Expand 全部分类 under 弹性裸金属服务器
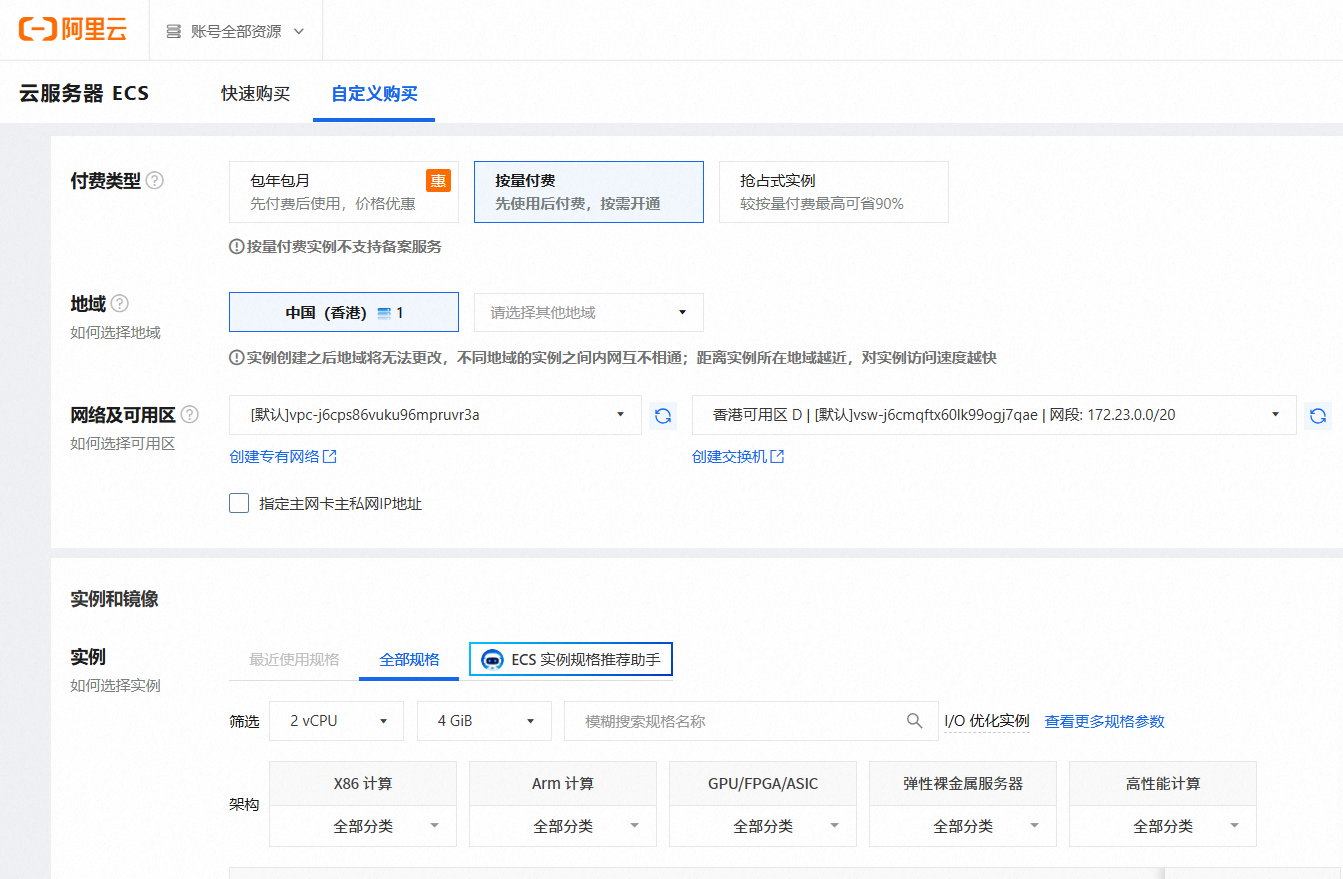This screenshot has width=1343, height=879. 963,826
